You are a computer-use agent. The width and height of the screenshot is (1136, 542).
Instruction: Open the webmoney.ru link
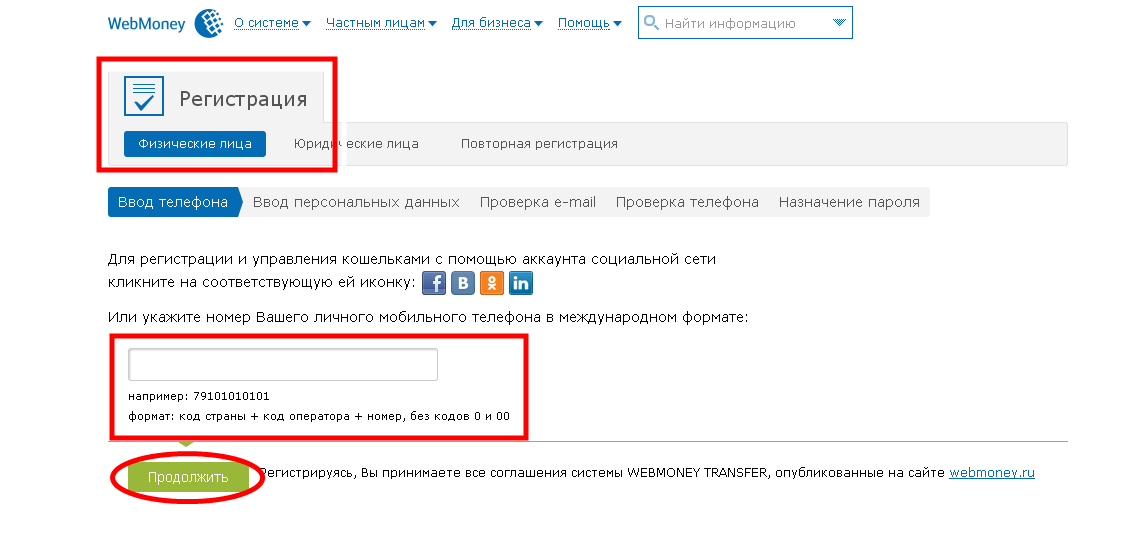pos(992,473)
